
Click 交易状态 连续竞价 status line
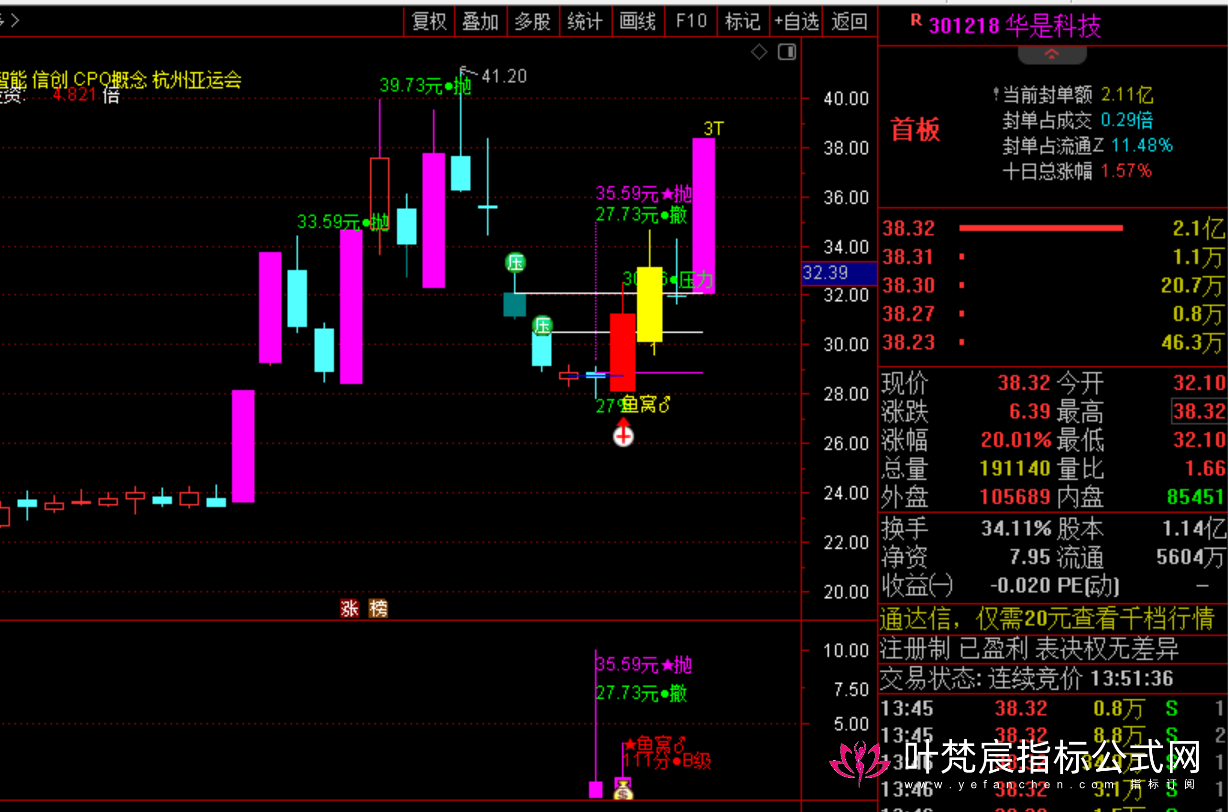click(x=1026, y=679)
